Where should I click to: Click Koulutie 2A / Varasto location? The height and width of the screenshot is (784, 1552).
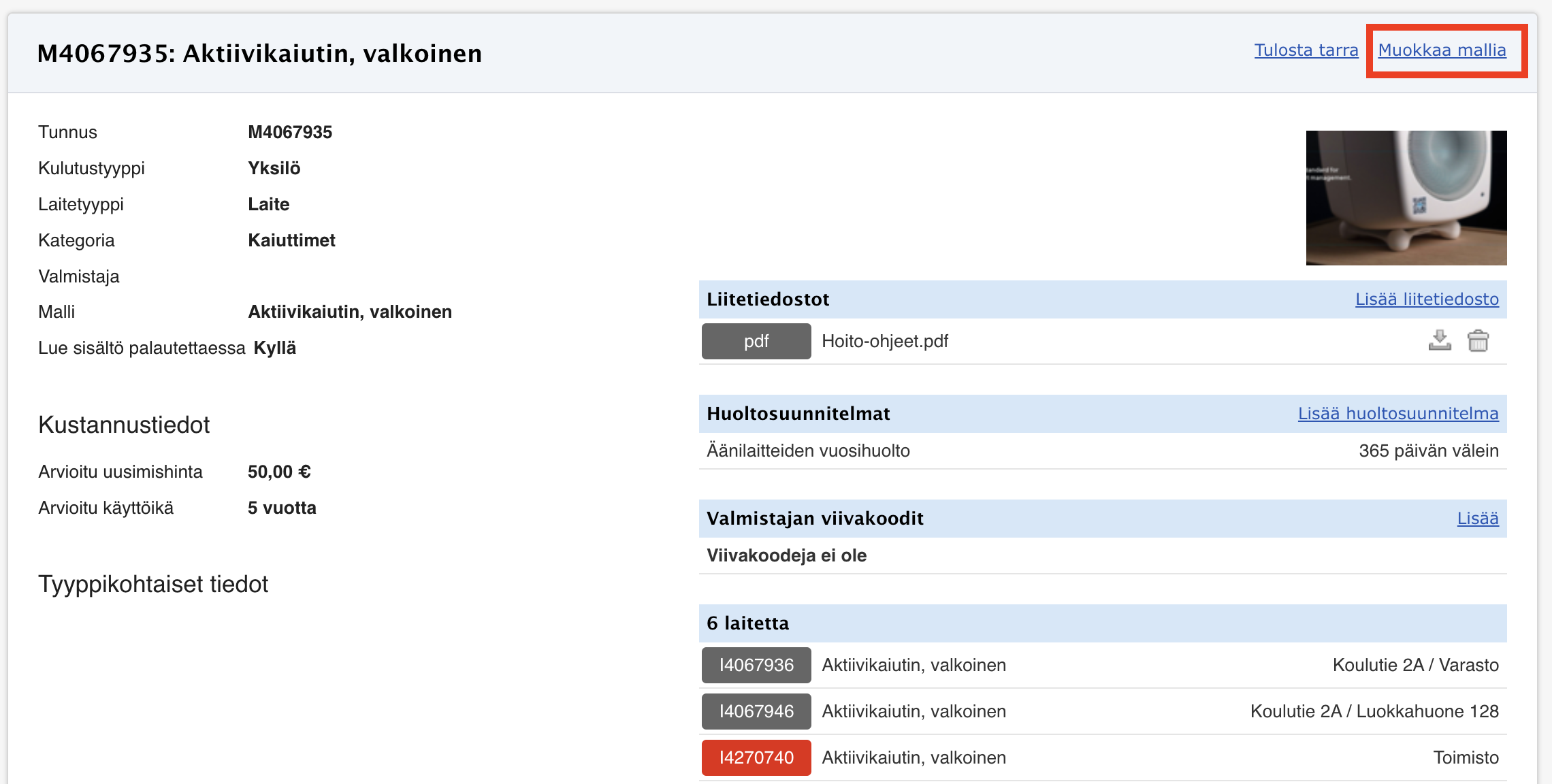(1415, 665)
